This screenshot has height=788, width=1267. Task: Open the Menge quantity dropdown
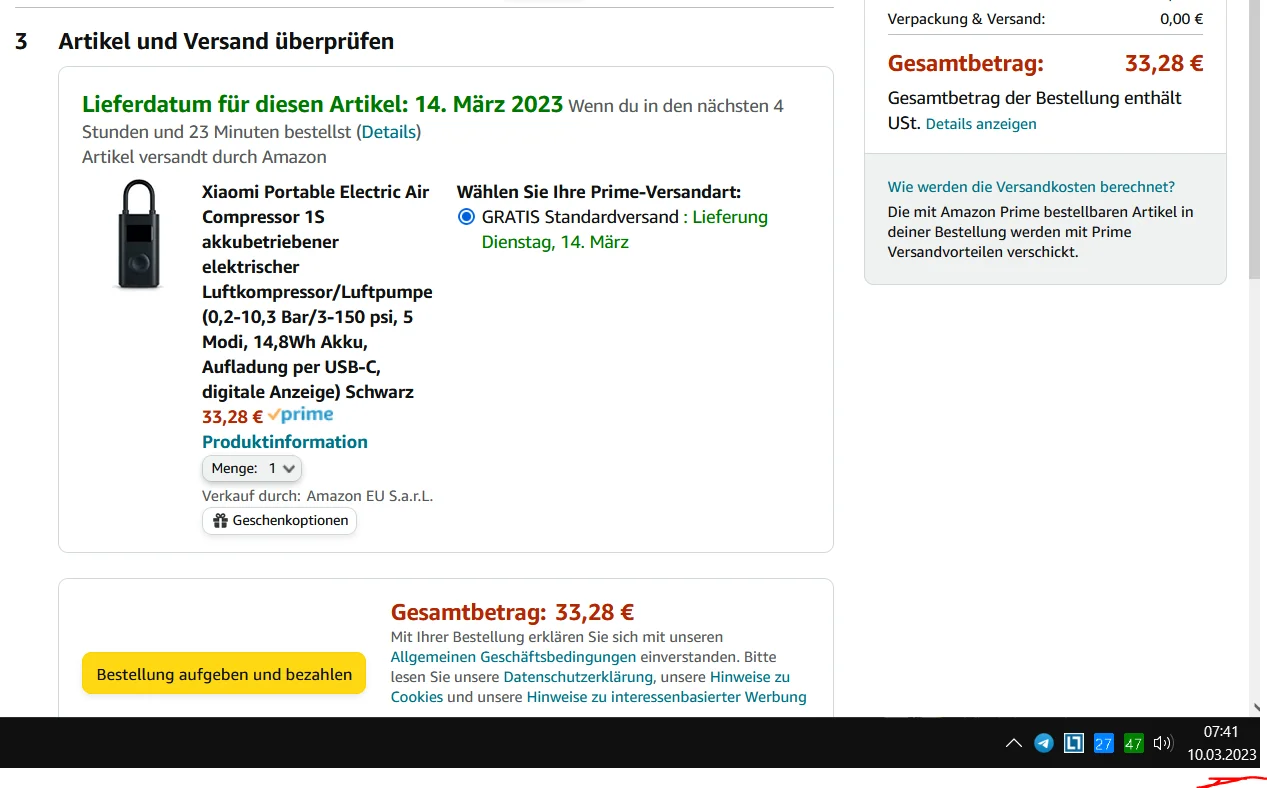coord(252,468)
